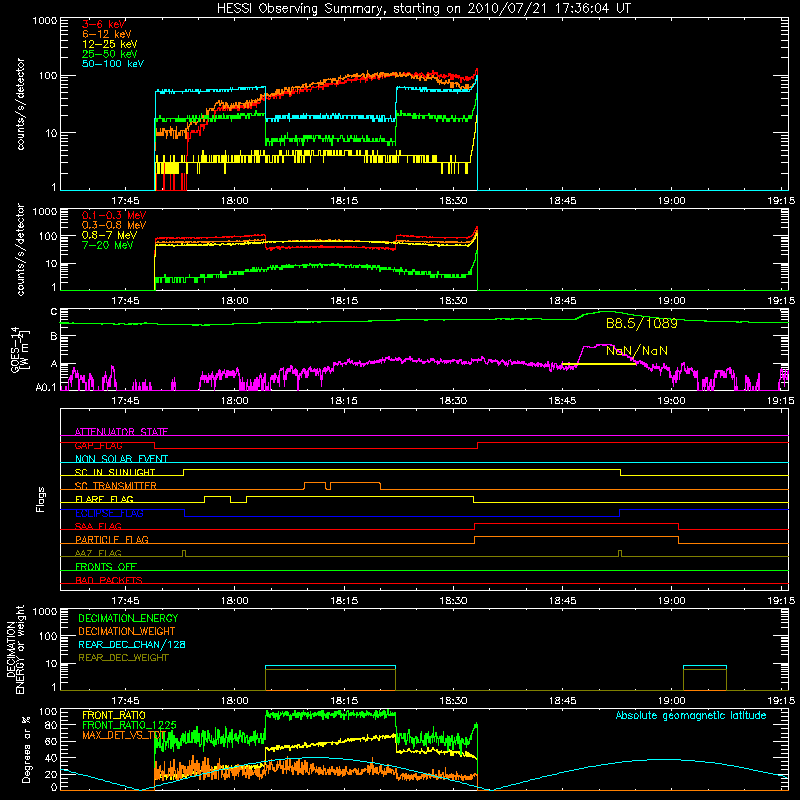Click the 'Degrees or %' axis title
800x800 pixels.
(x=26, y=750)
